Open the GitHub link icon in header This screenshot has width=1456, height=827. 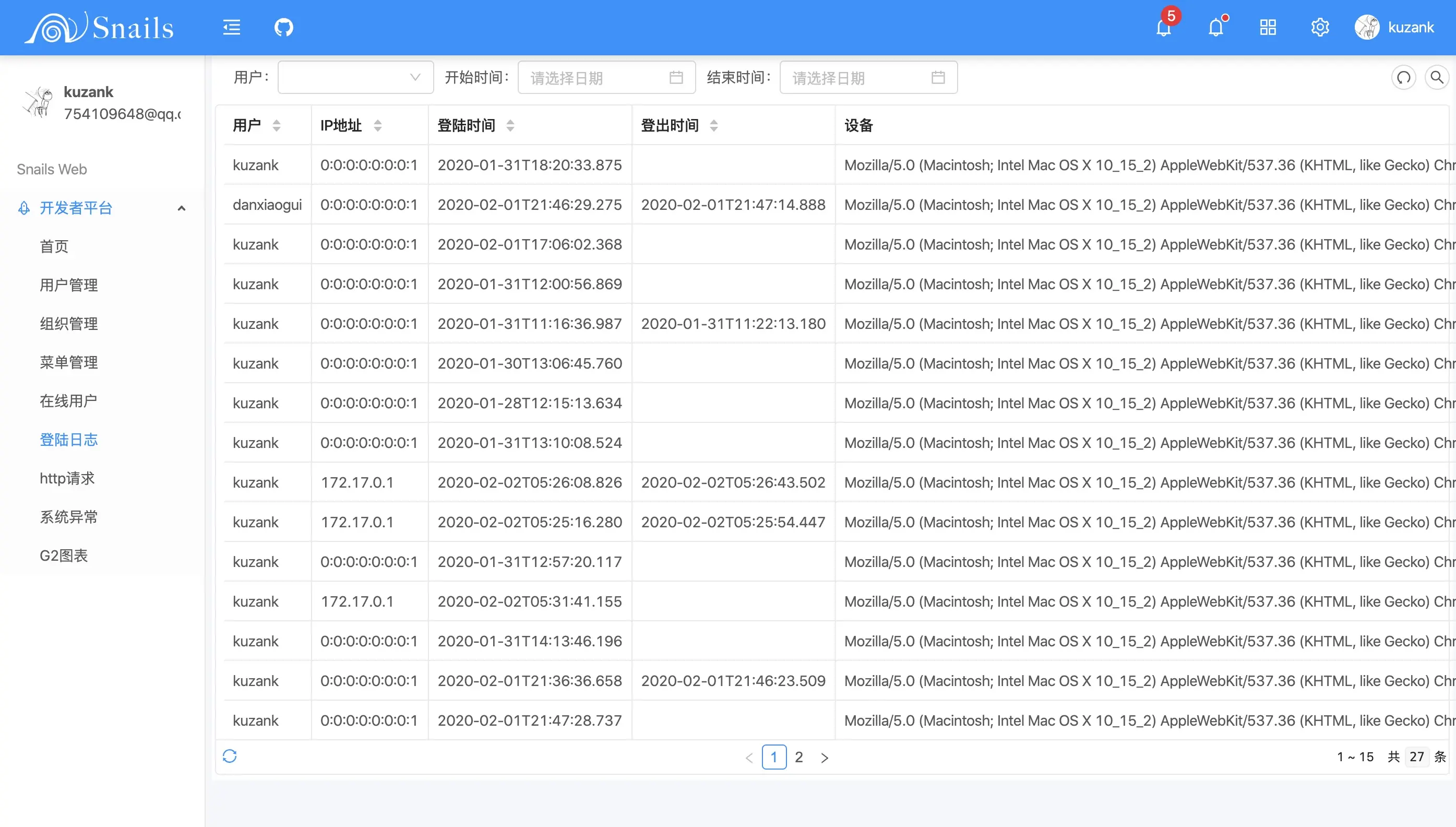point(283,27)
